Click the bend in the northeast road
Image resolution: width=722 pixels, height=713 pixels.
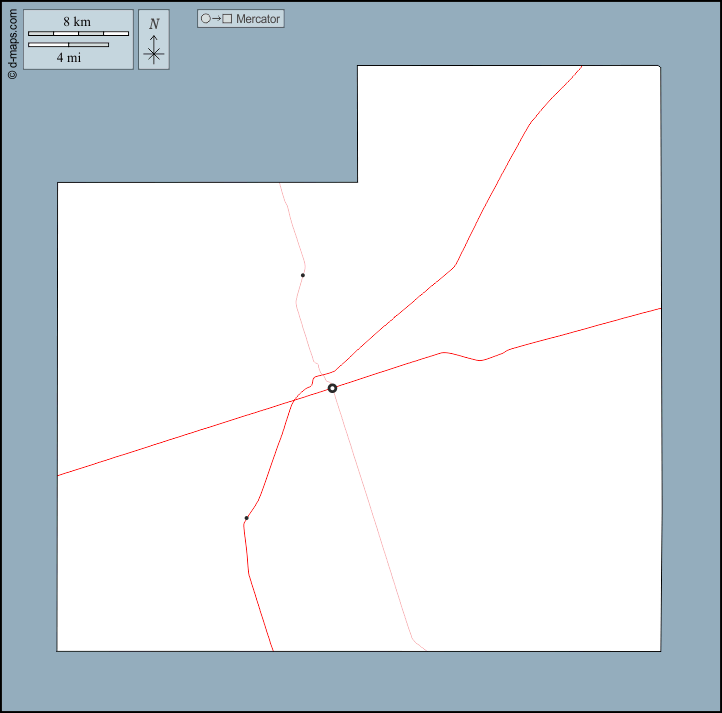point(456,266)
